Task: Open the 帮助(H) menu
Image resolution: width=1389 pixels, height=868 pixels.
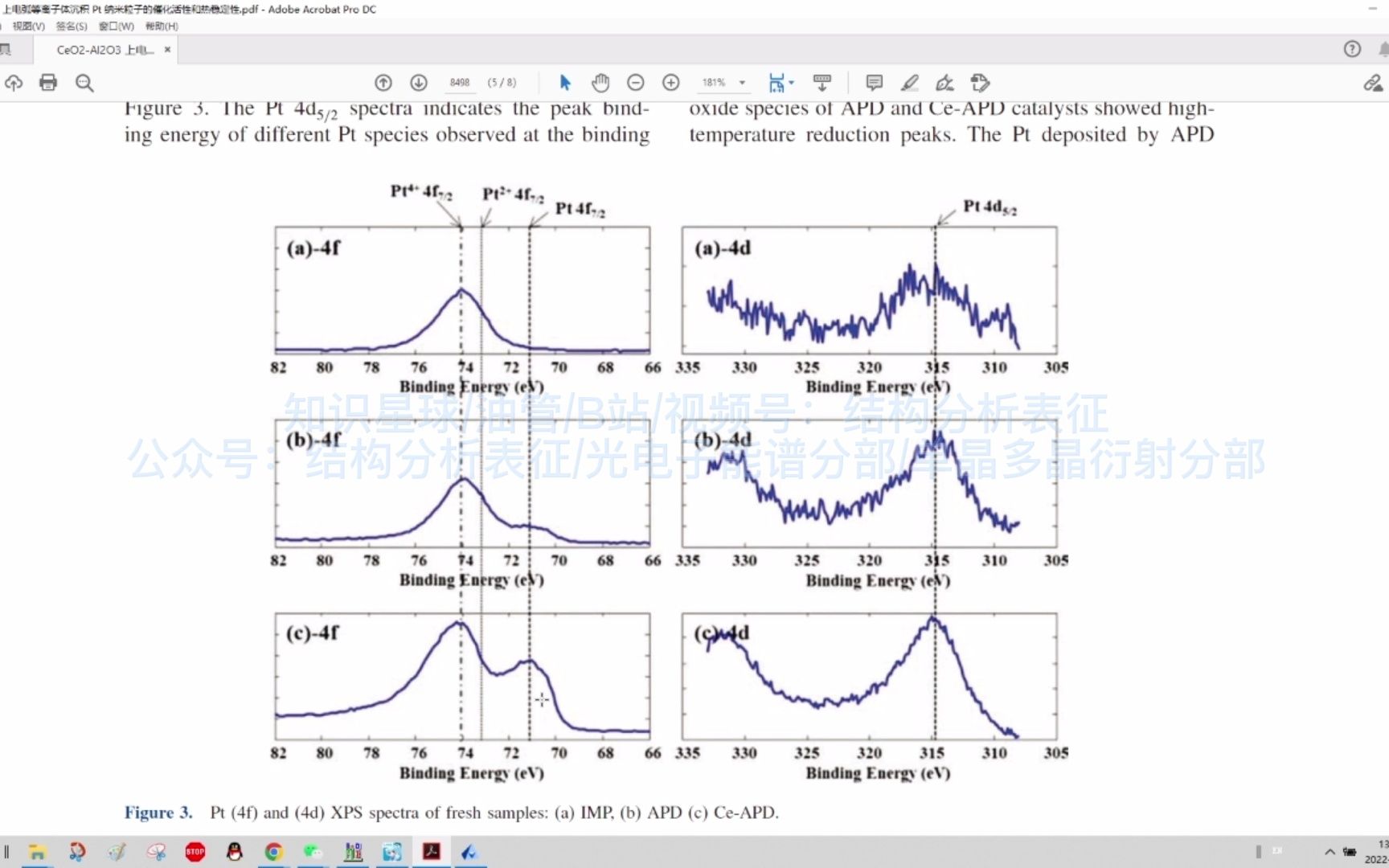Action: click(x=162, y=27)
